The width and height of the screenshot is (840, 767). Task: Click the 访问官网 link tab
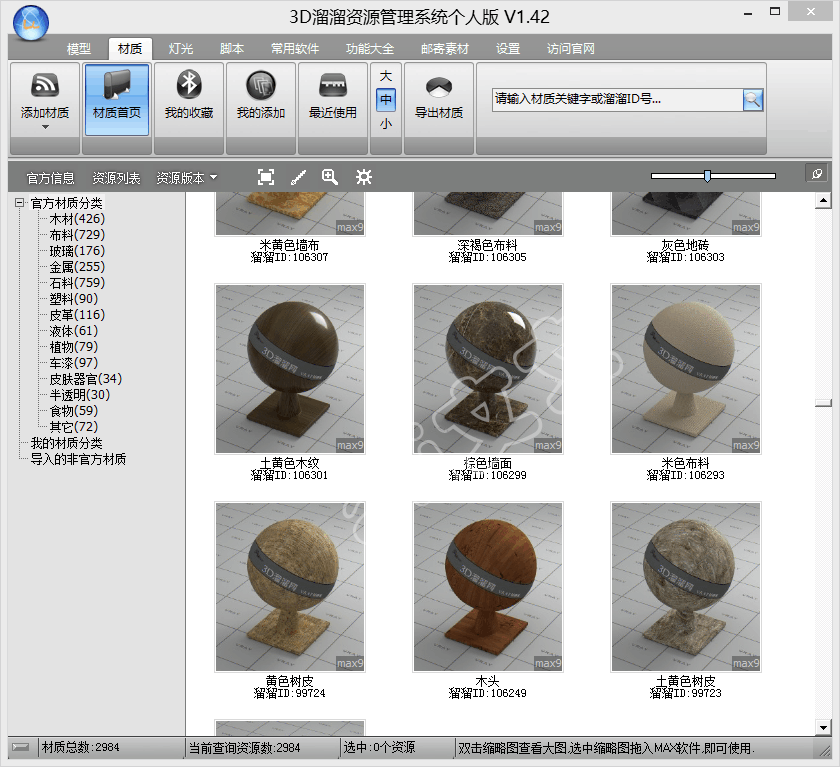[571, 49]
